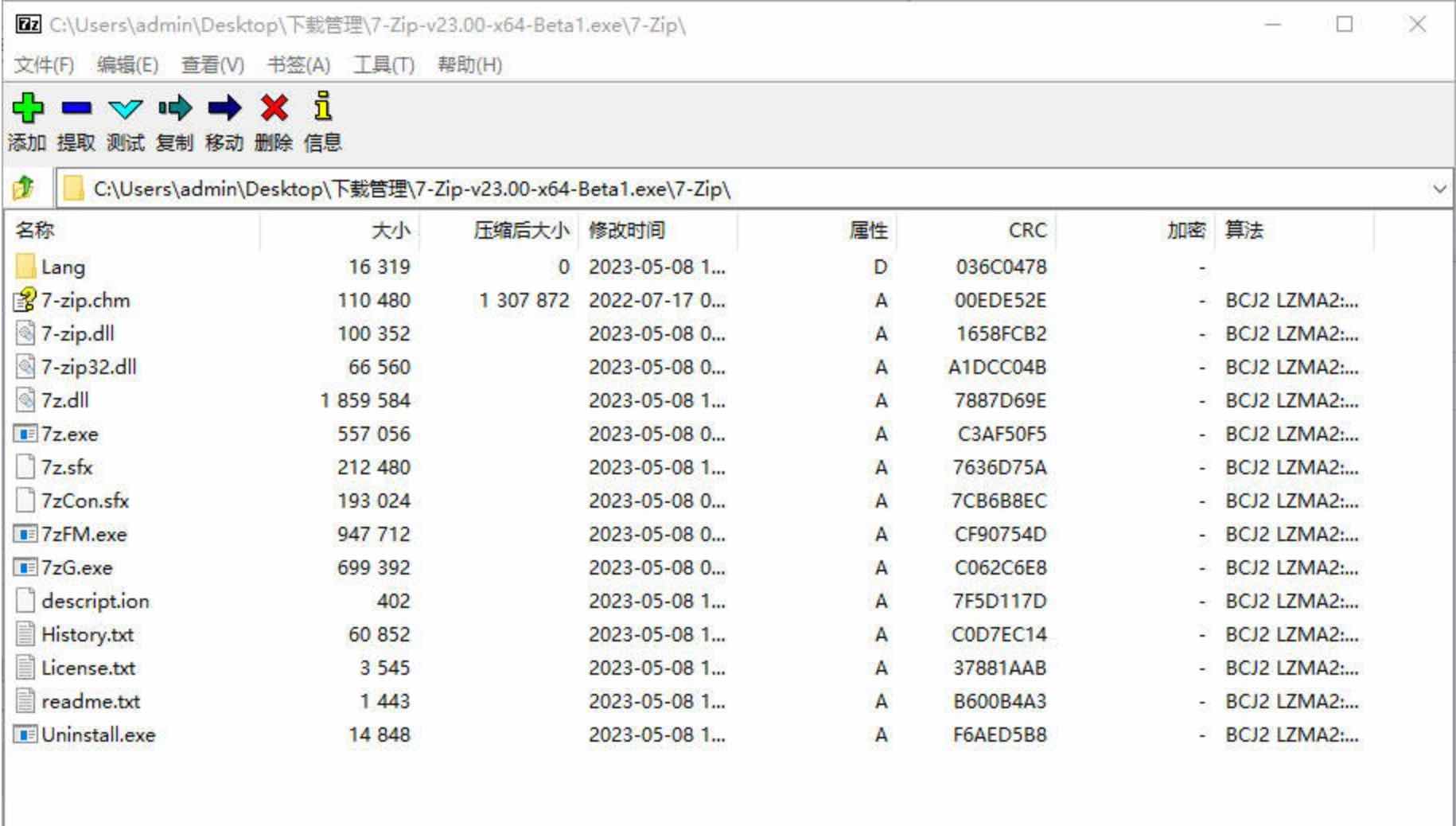
Task: Maximize the 7-Zip window
Action: (x=1345, y=24)
